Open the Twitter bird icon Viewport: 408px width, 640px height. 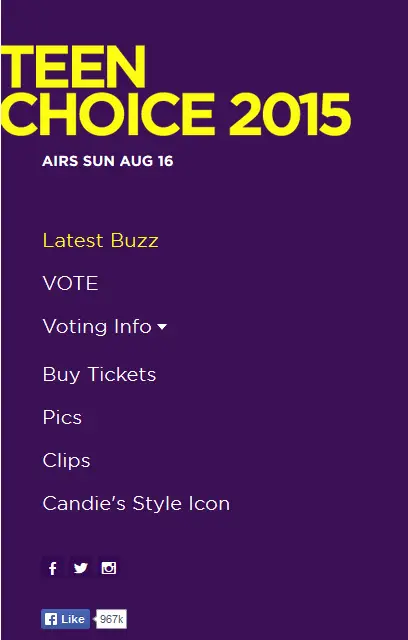[x=80, y=568]
